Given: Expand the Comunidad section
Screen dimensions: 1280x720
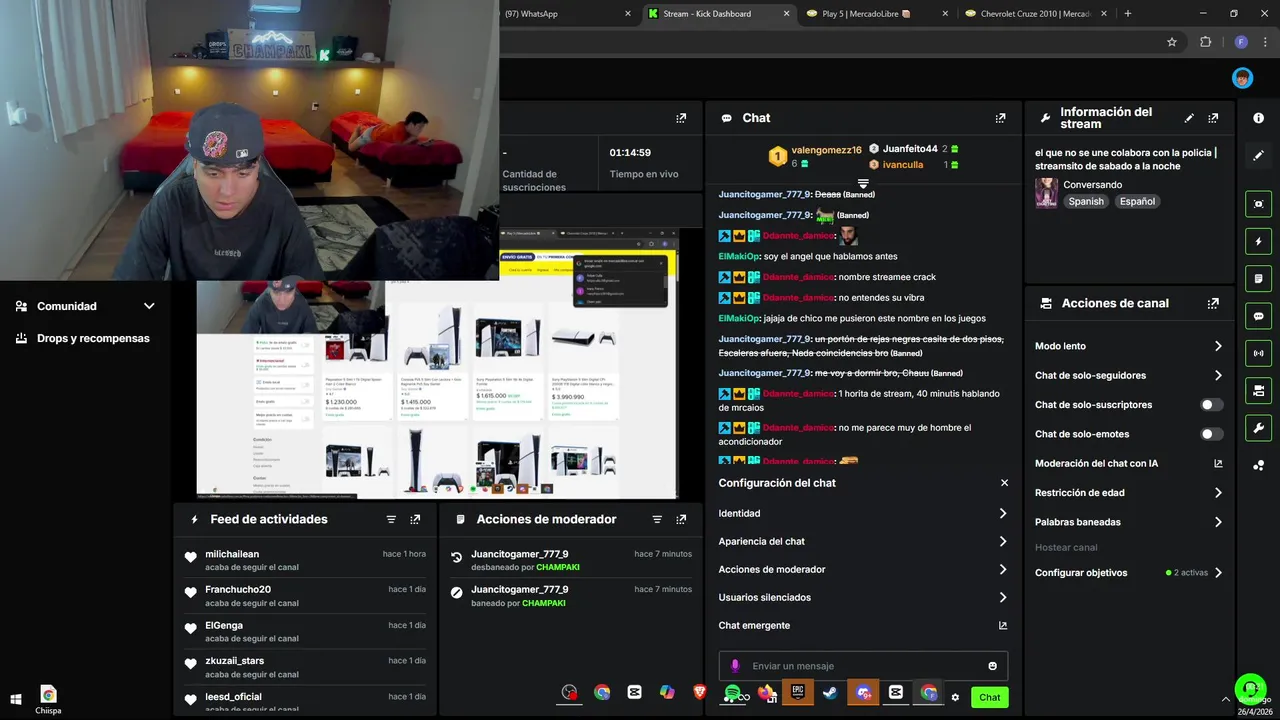Looking at the screenshot, I should (85, 306).
